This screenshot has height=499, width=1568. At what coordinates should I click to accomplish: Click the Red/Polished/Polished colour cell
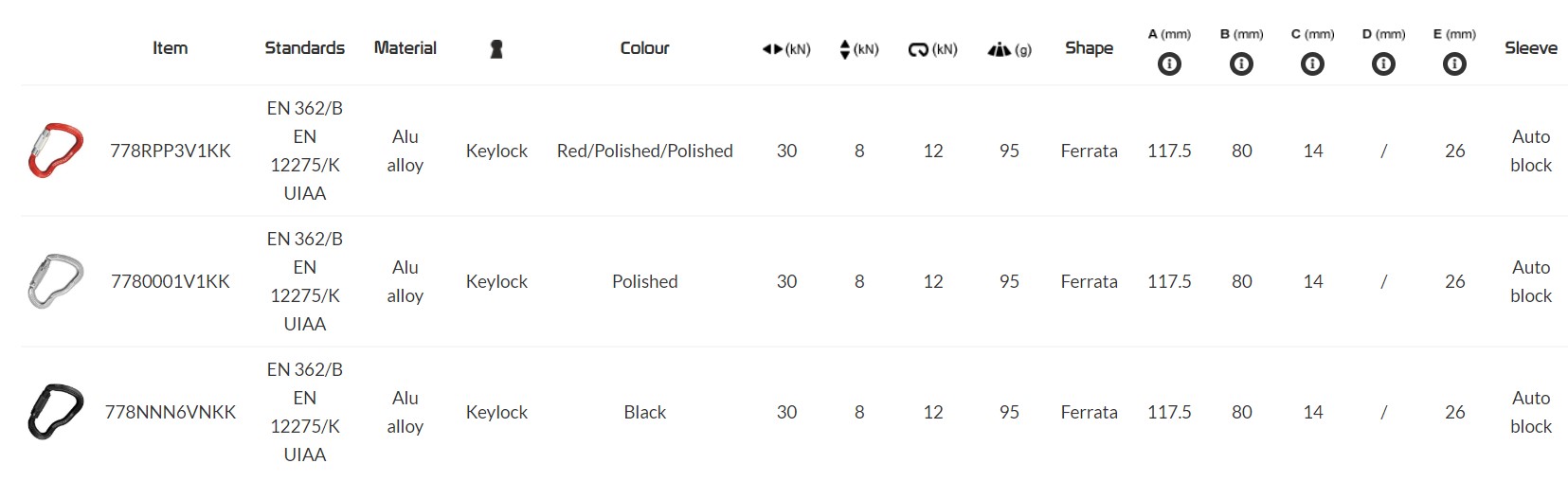coord(644,151)
